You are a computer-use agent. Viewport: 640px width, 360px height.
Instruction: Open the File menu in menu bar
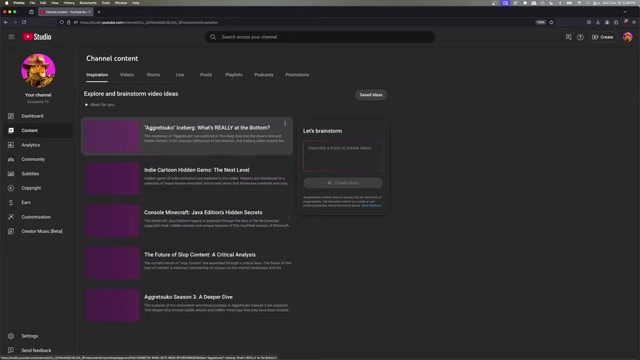pyautogui.click(x=32, y=3)
